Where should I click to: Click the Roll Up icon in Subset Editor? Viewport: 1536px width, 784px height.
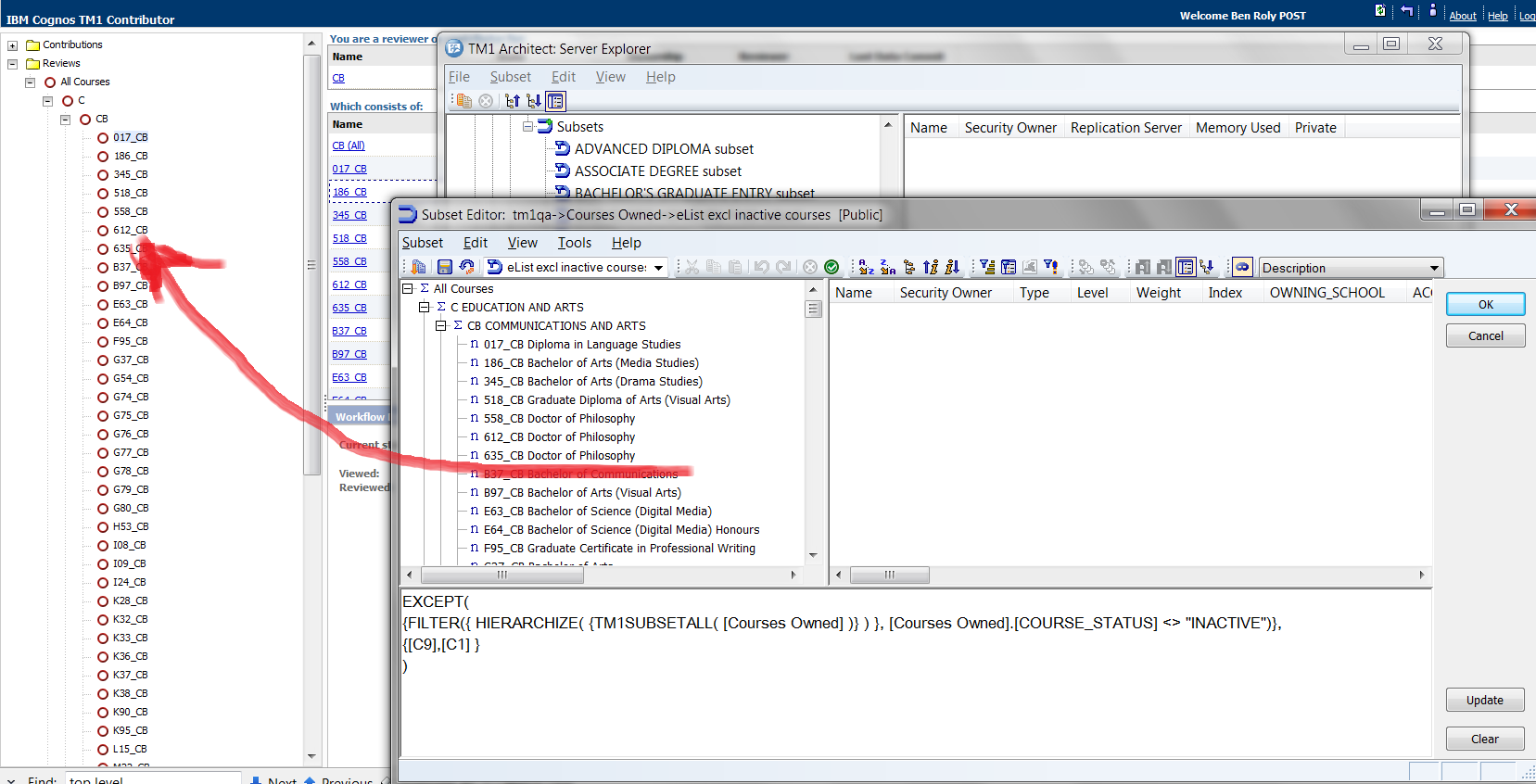[1108, 267]
